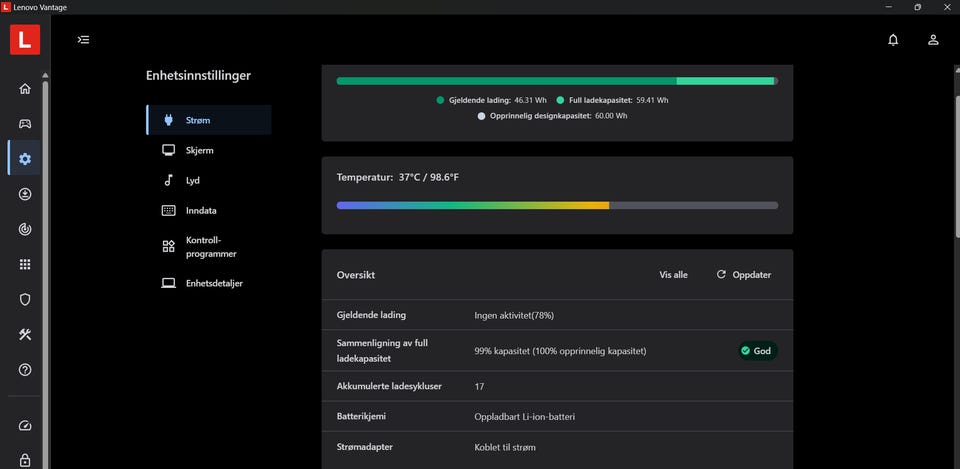Click the Ingen aktivitet(78%) value
The image size is (960, 469).
pos(514,315)
